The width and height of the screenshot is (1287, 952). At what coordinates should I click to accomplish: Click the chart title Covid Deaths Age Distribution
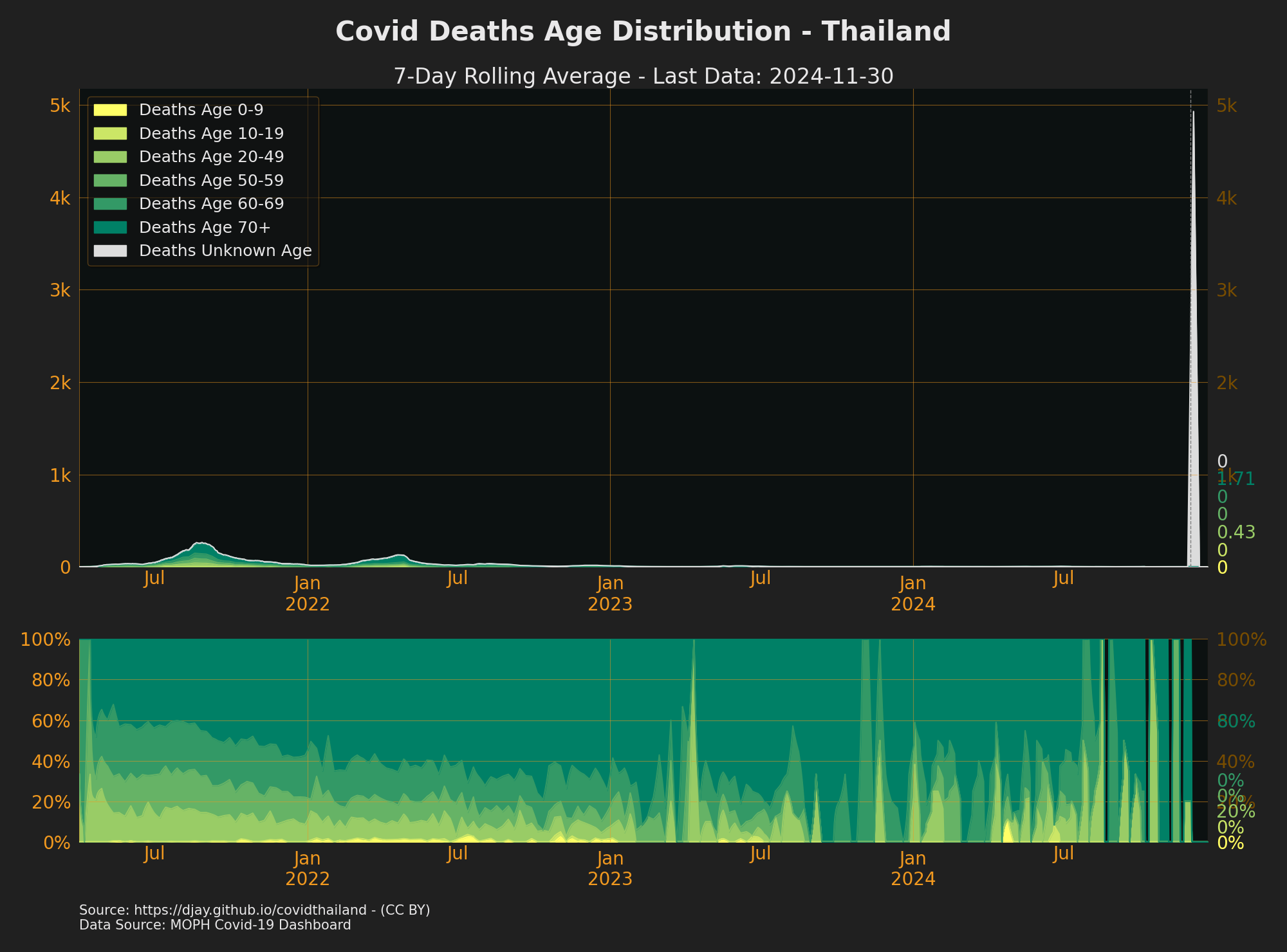pos(643,32)
